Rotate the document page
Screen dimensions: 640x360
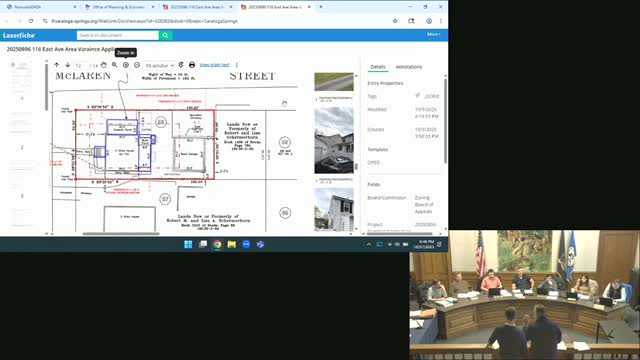tap(181, 65)
